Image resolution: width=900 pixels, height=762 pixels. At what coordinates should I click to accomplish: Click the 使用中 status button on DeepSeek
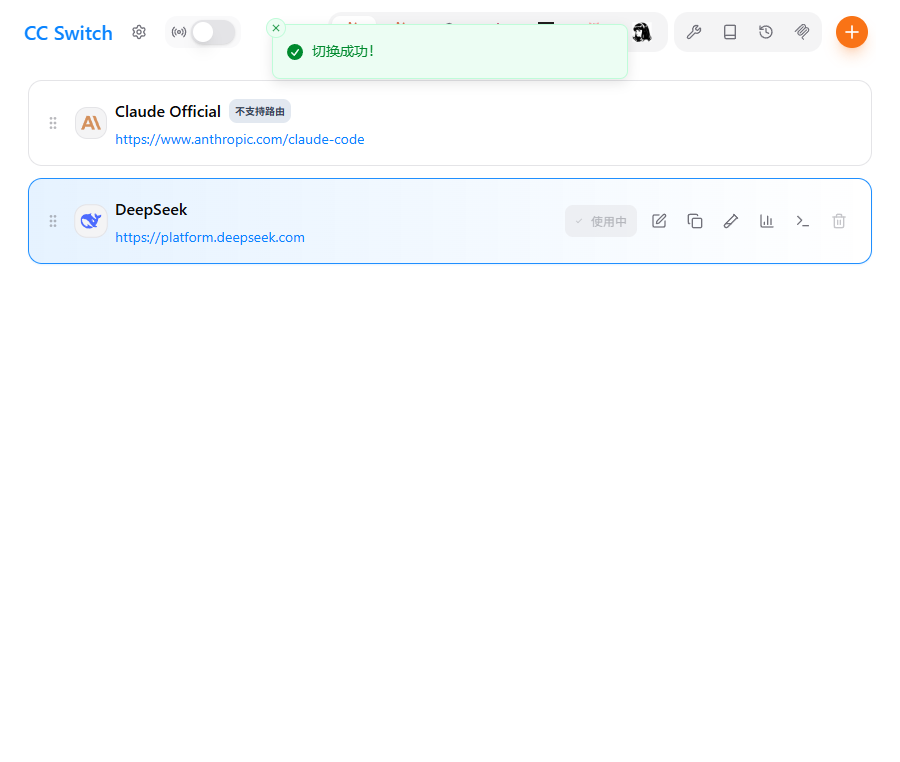coord(601,221)
